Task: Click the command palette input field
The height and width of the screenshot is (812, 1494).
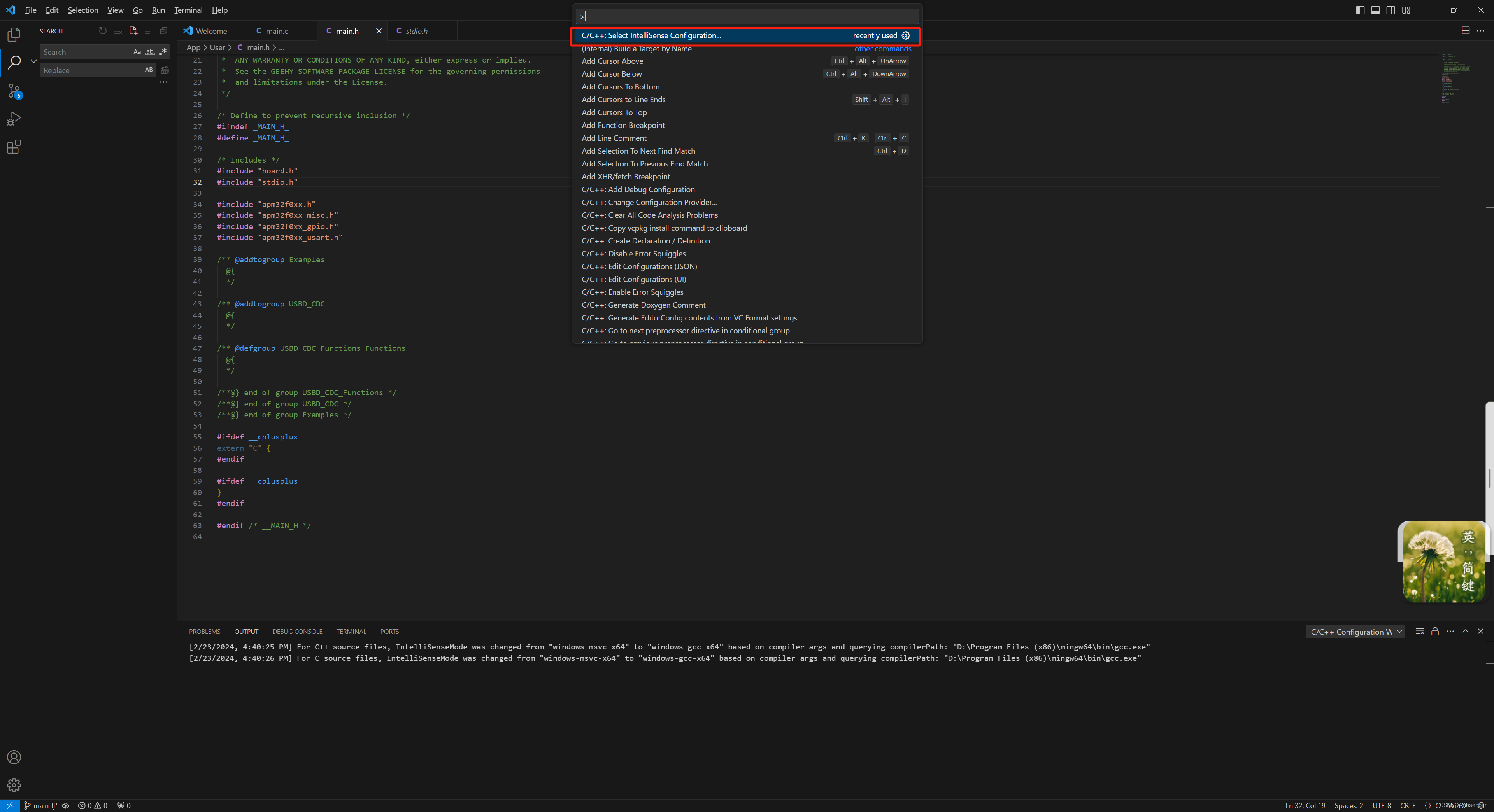Action: (x=747, y=16)
